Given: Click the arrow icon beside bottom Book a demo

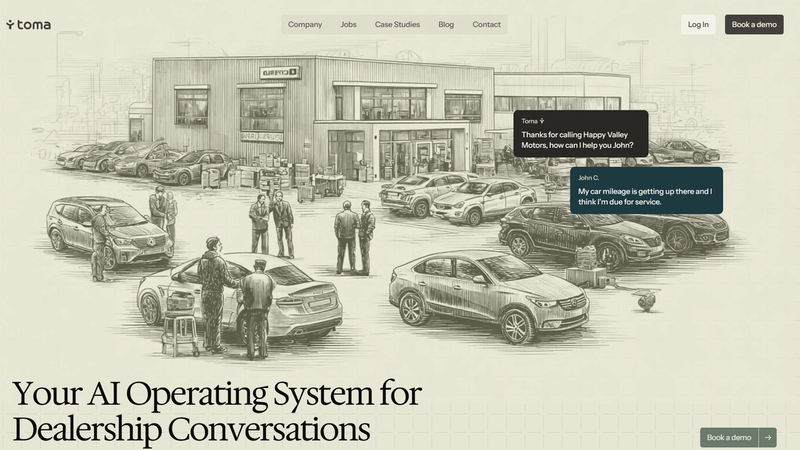Looking at the screenshot, I should (768, 437).
